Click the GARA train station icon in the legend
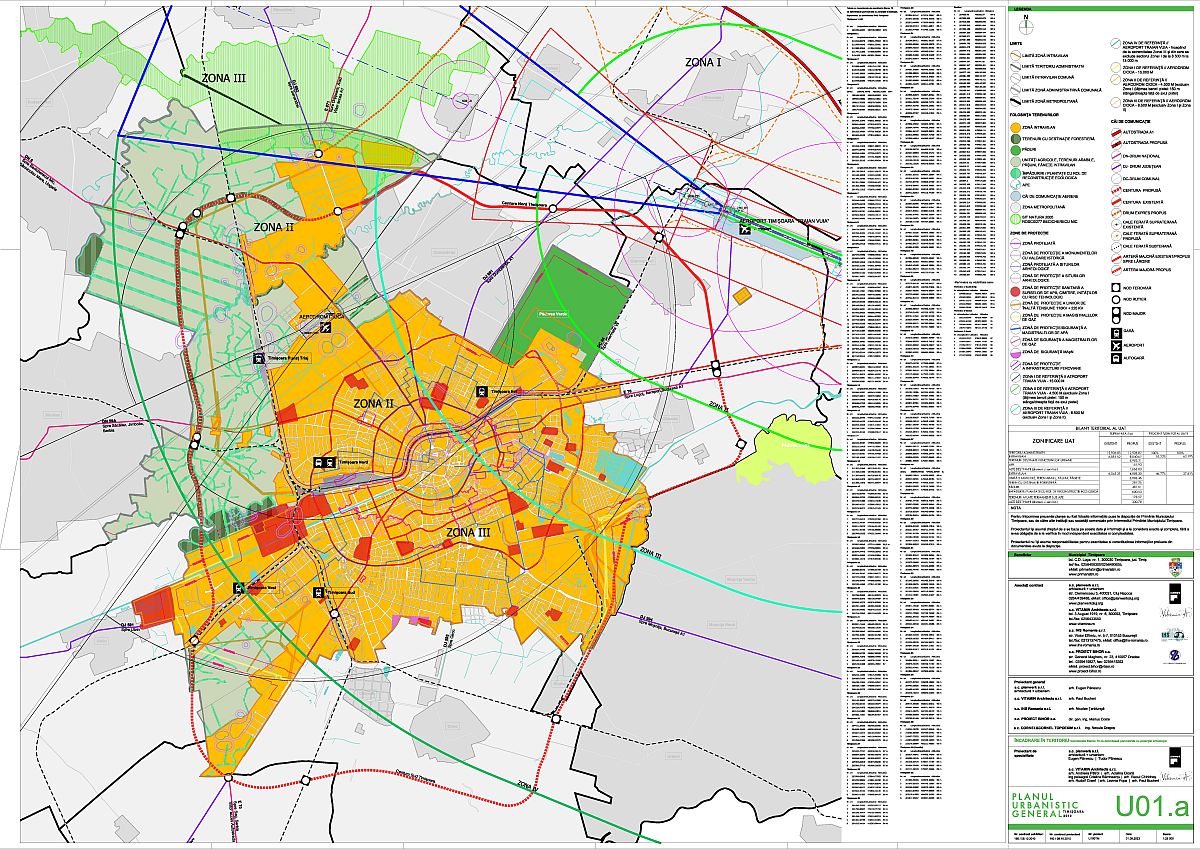 coord(1116,333)
